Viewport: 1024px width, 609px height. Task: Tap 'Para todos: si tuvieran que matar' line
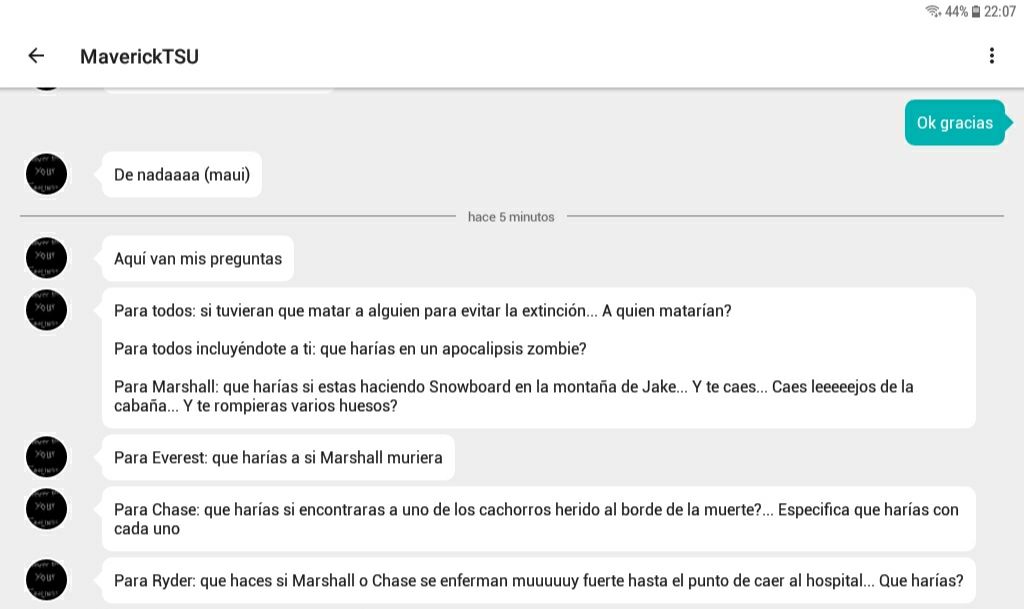point(423,311)
